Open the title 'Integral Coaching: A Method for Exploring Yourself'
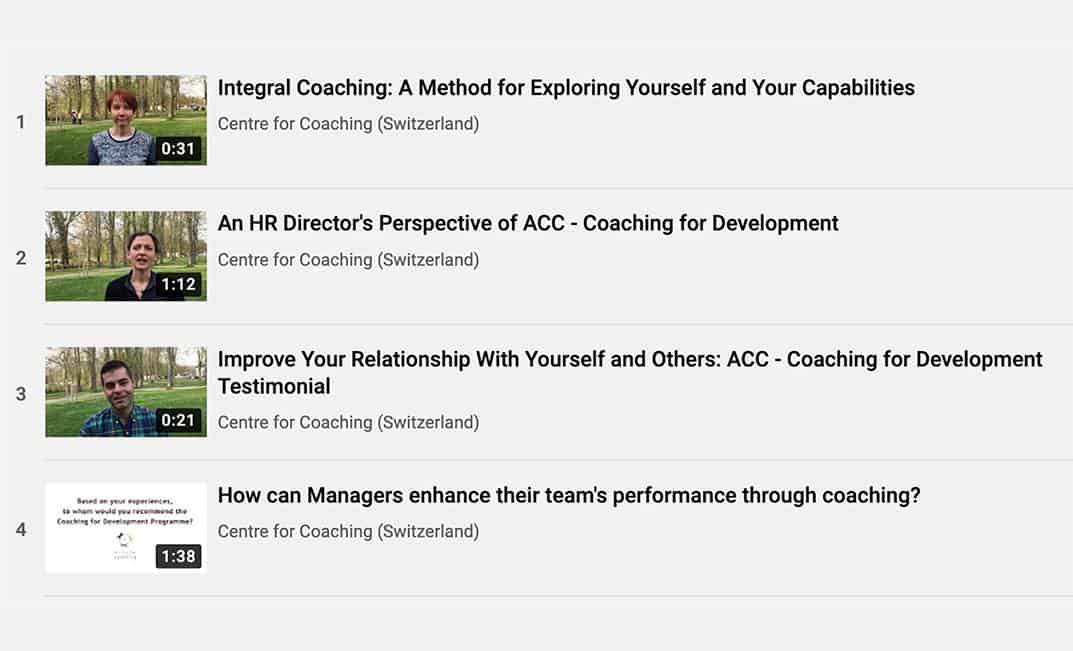 (566, 88)
